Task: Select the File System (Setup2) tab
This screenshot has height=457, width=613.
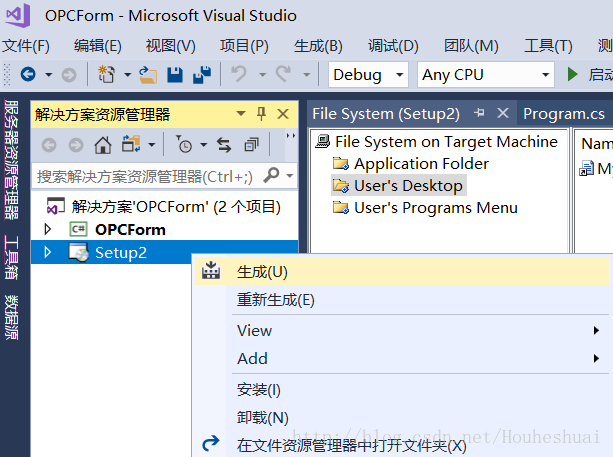Action: (x=386, y=114)
